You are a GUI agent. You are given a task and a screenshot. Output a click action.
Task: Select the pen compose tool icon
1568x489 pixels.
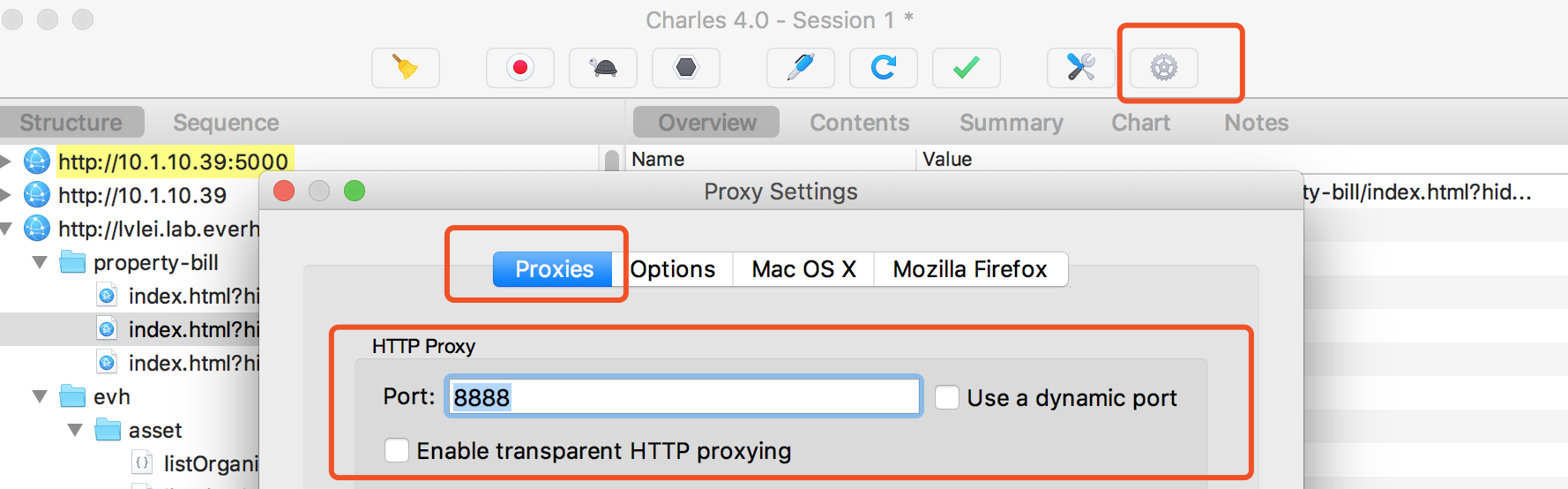(801, 68)
